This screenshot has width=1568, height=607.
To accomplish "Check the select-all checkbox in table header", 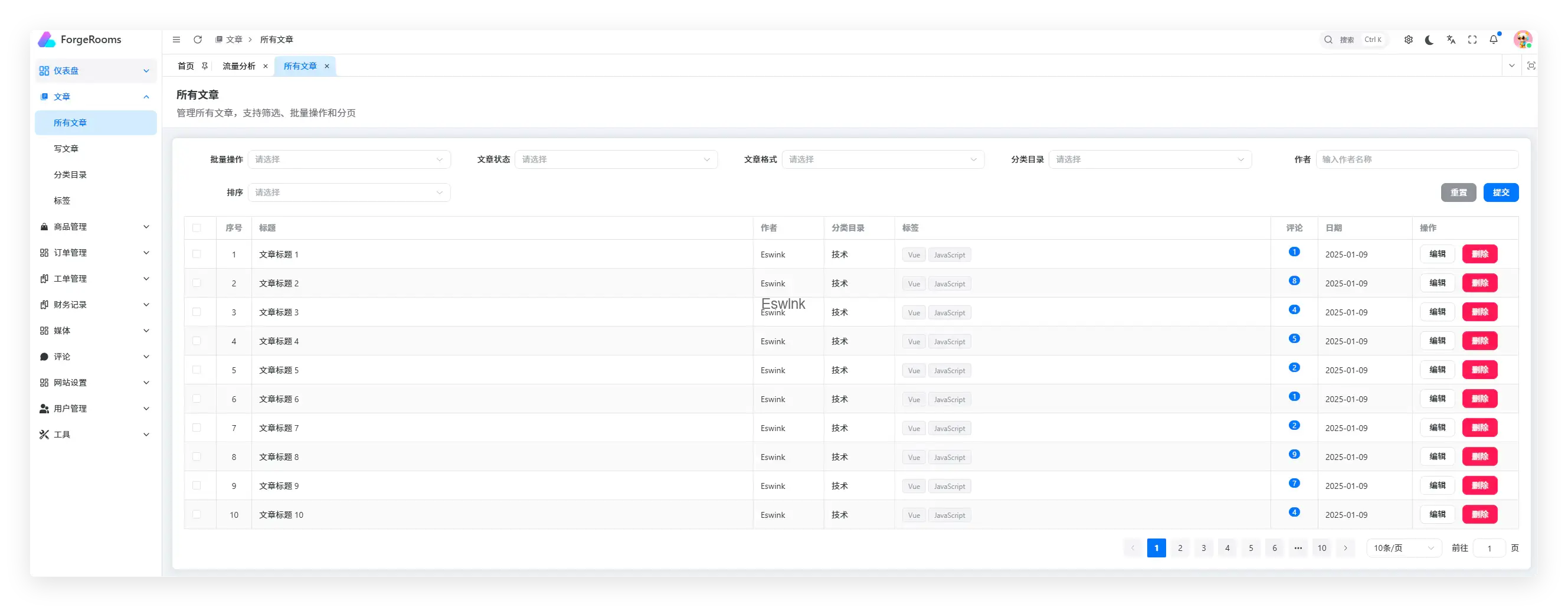I will point(197,228).
